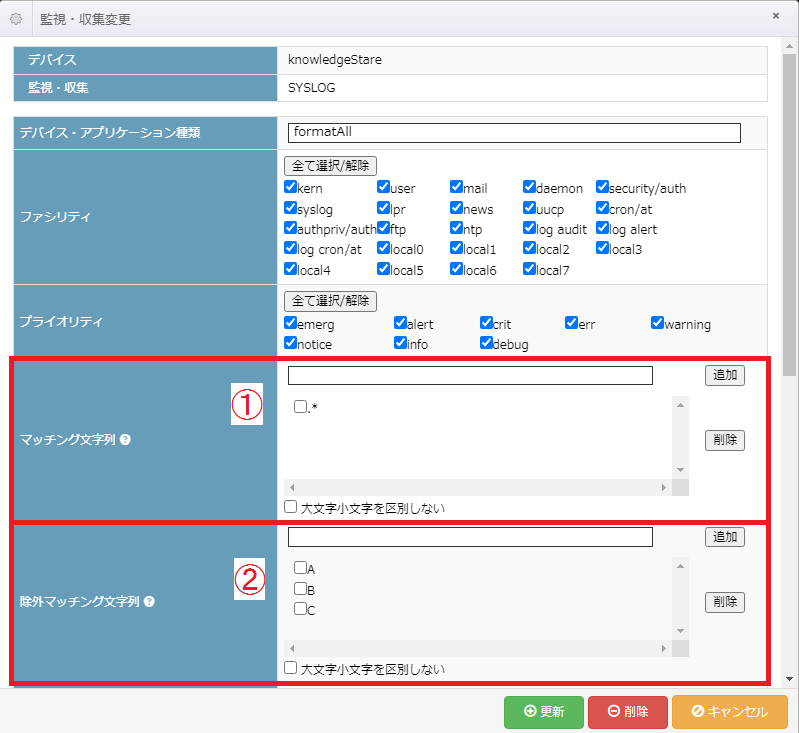Uncheck the kern facility checkbox

click(x=290, y=187)
